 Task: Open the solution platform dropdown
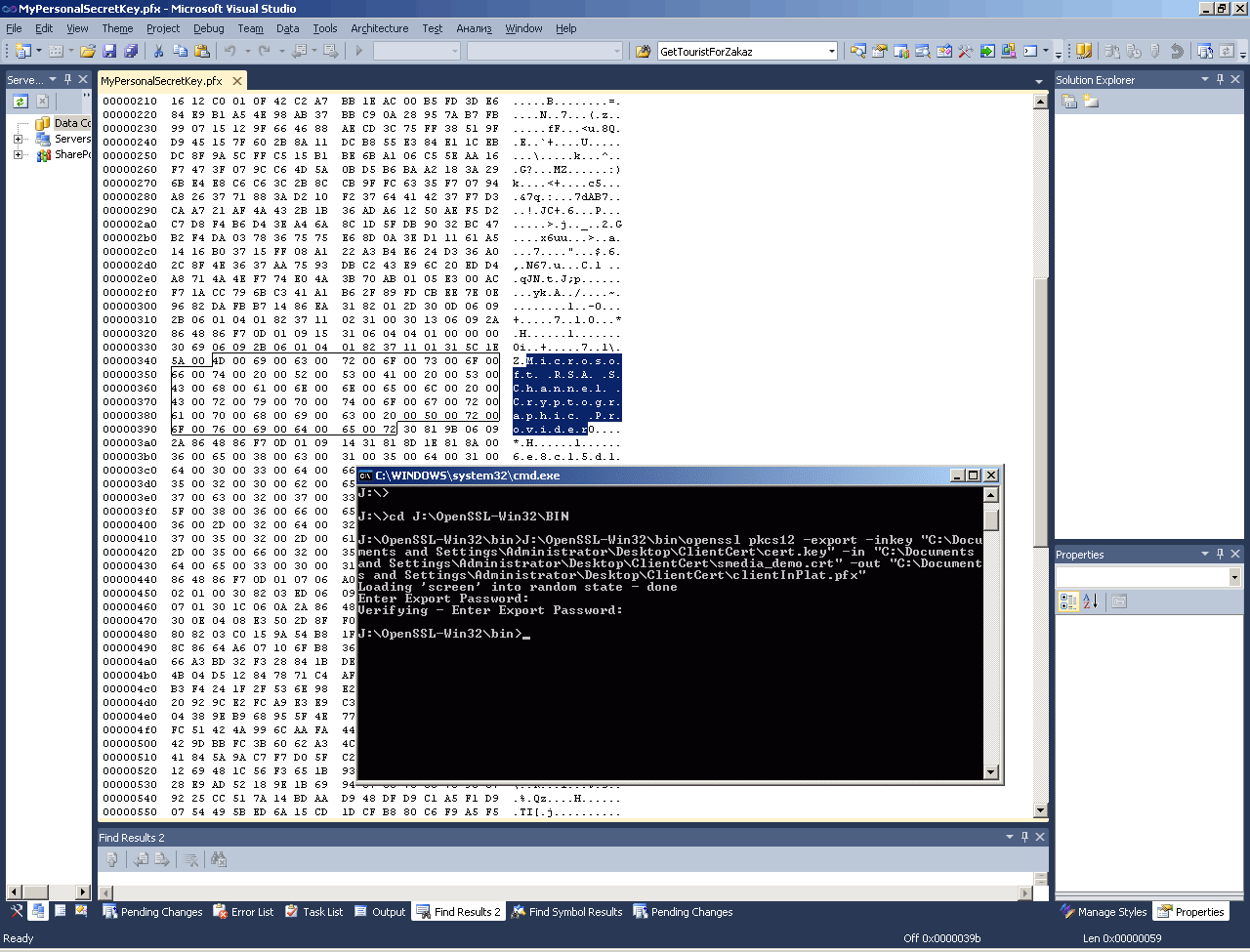coord(616,51)
